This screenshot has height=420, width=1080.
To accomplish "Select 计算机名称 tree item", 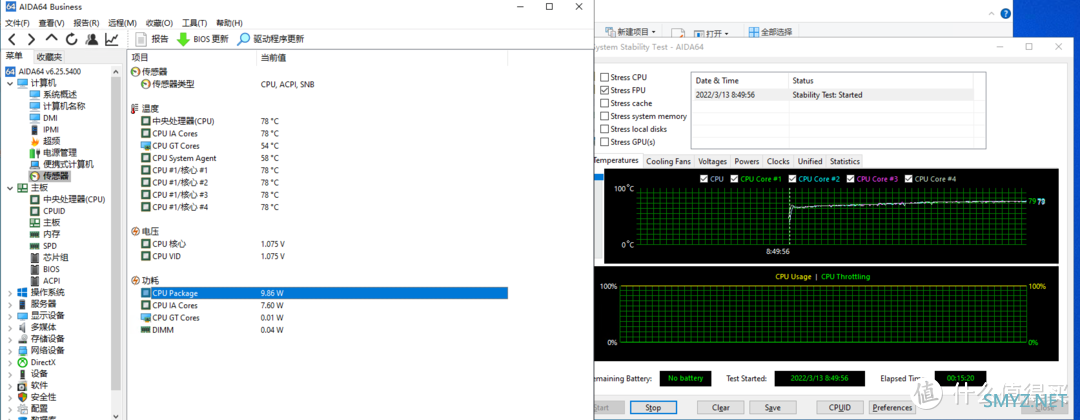I will [57, 106].
